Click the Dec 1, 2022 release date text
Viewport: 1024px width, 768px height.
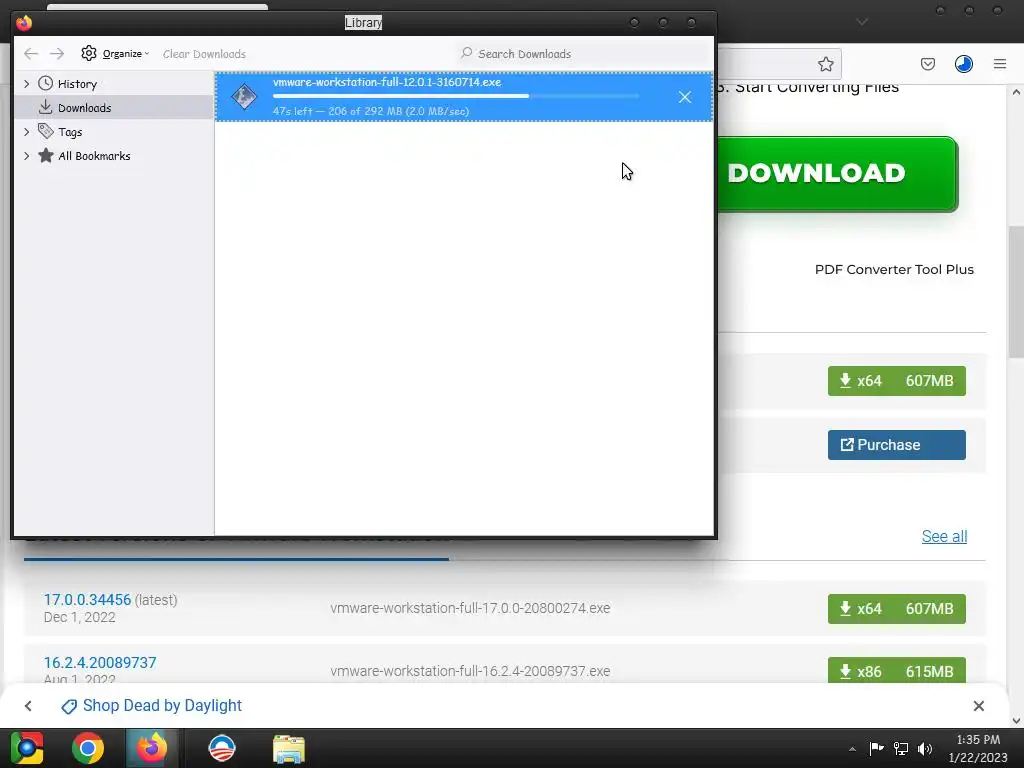(x=80, y=618)
